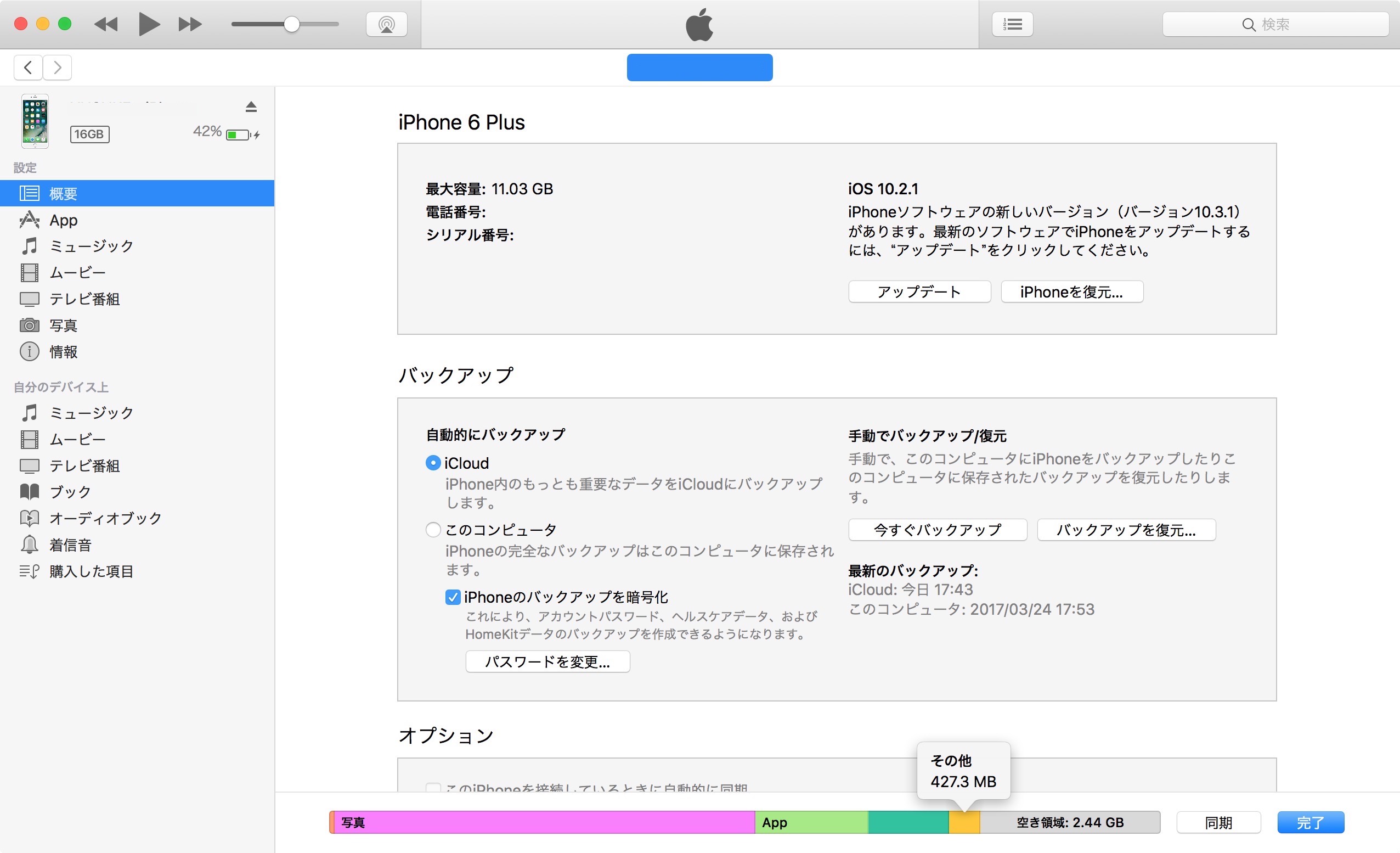Click the blue device tab button
This screenshot has width=1400, height=853.
(x=699, y=68)
